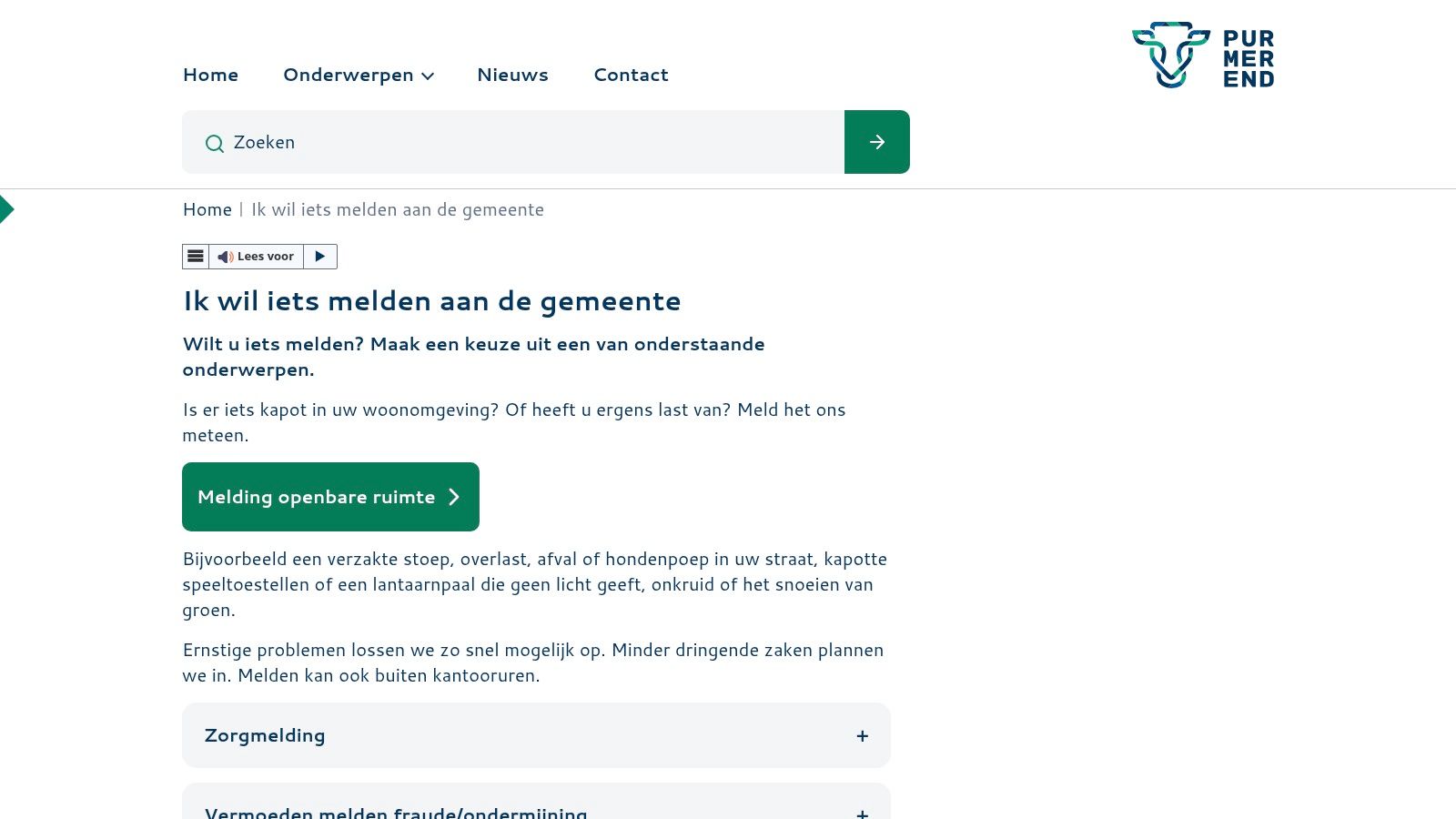This screenshot has height=819, width=1456.
Task: Select the search magnifier icon in search bar
Action: coord(215,144)
